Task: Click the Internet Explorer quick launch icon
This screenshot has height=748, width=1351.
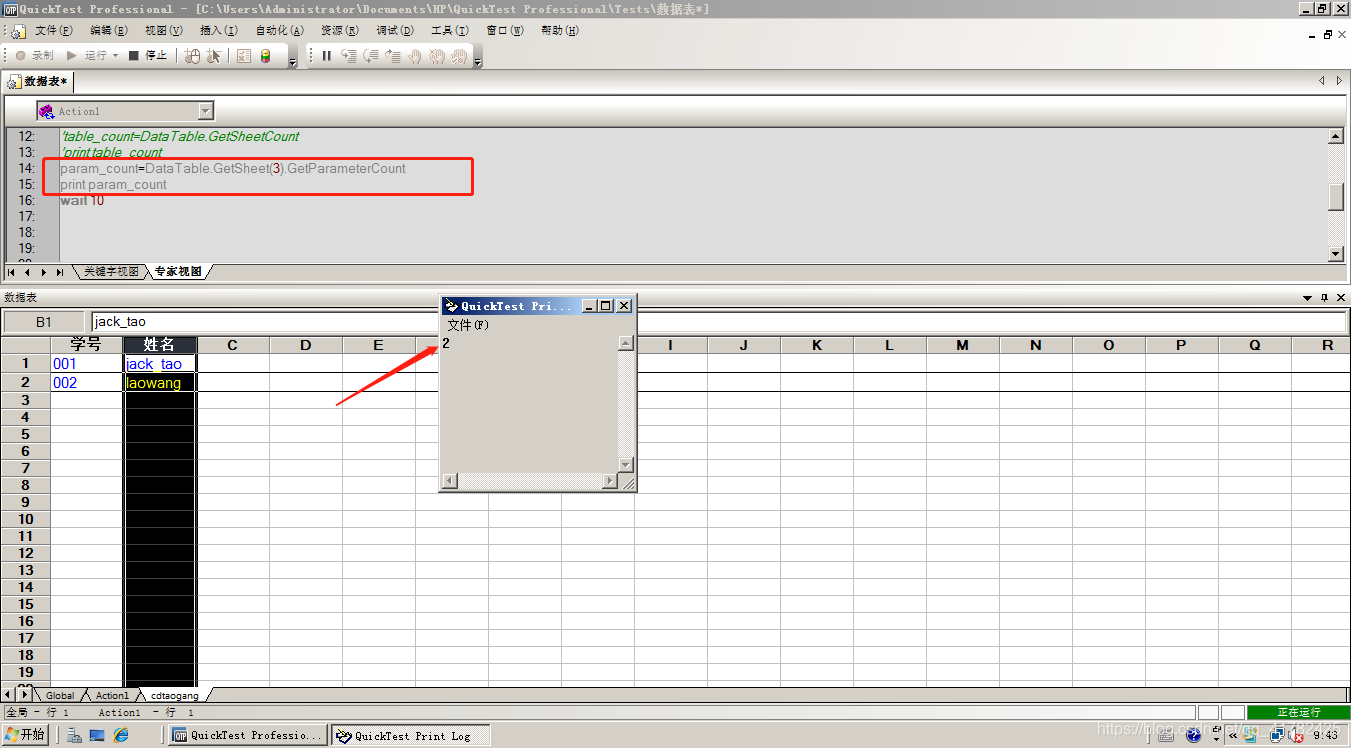Action: pos(121,735)
